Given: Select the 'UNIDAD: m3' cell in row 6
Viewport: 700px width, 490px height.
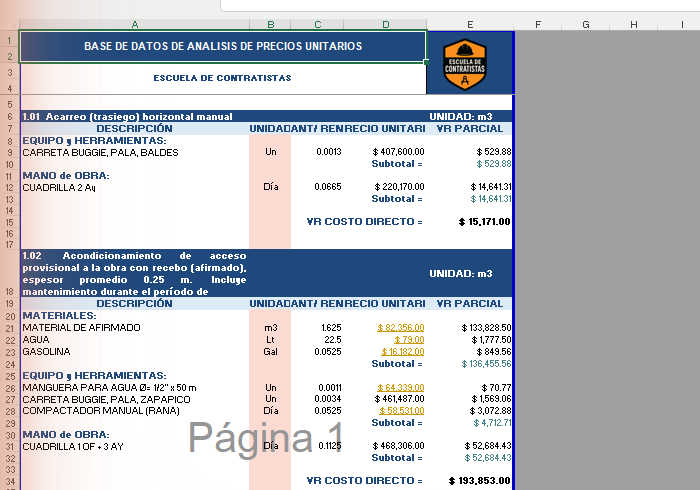Looking at the screenshot, I should tap(470, 116).
